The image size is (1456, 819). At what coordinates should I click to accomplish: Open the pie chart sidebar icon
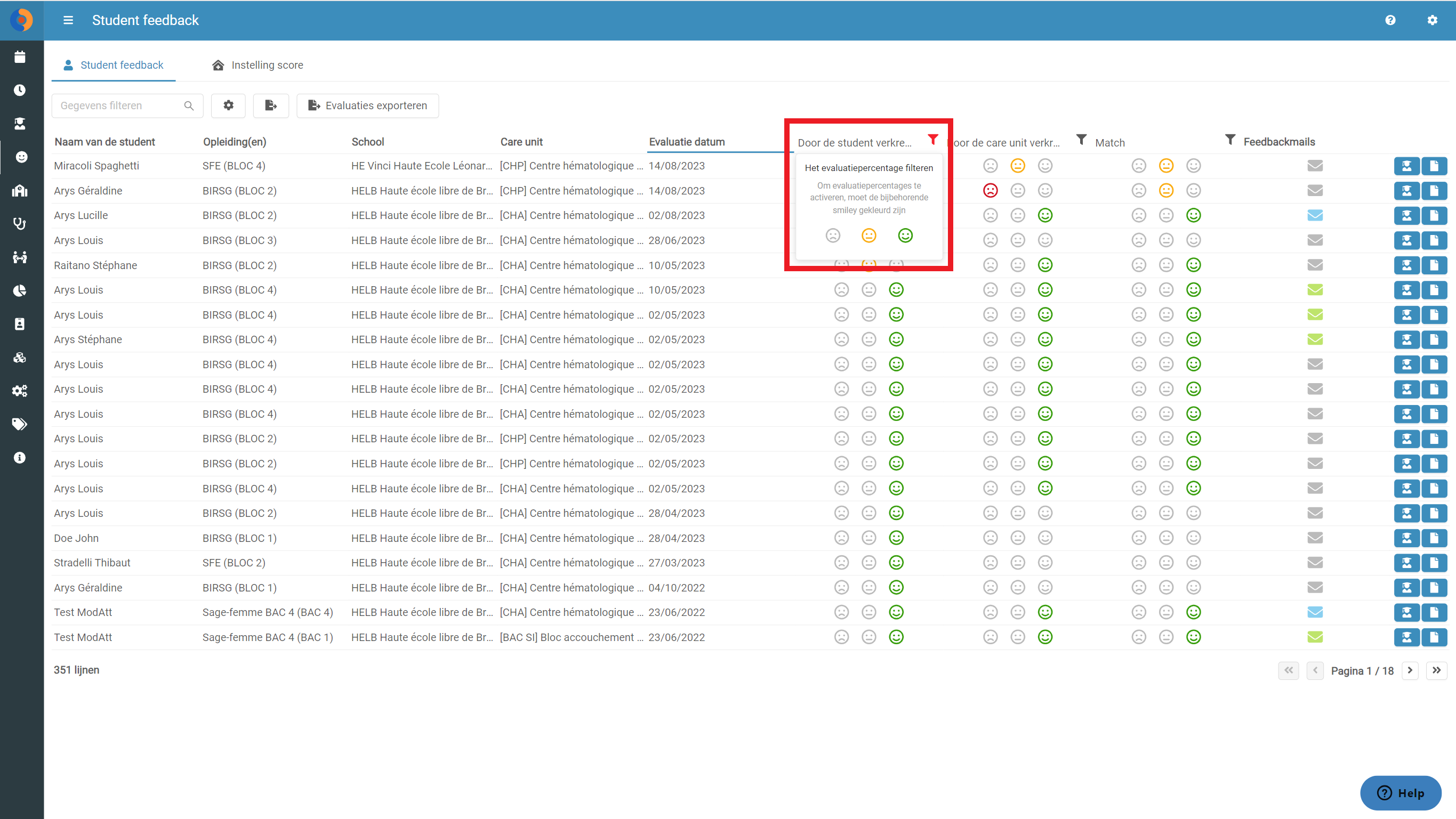pyautogui.click(x=20, y=290)
